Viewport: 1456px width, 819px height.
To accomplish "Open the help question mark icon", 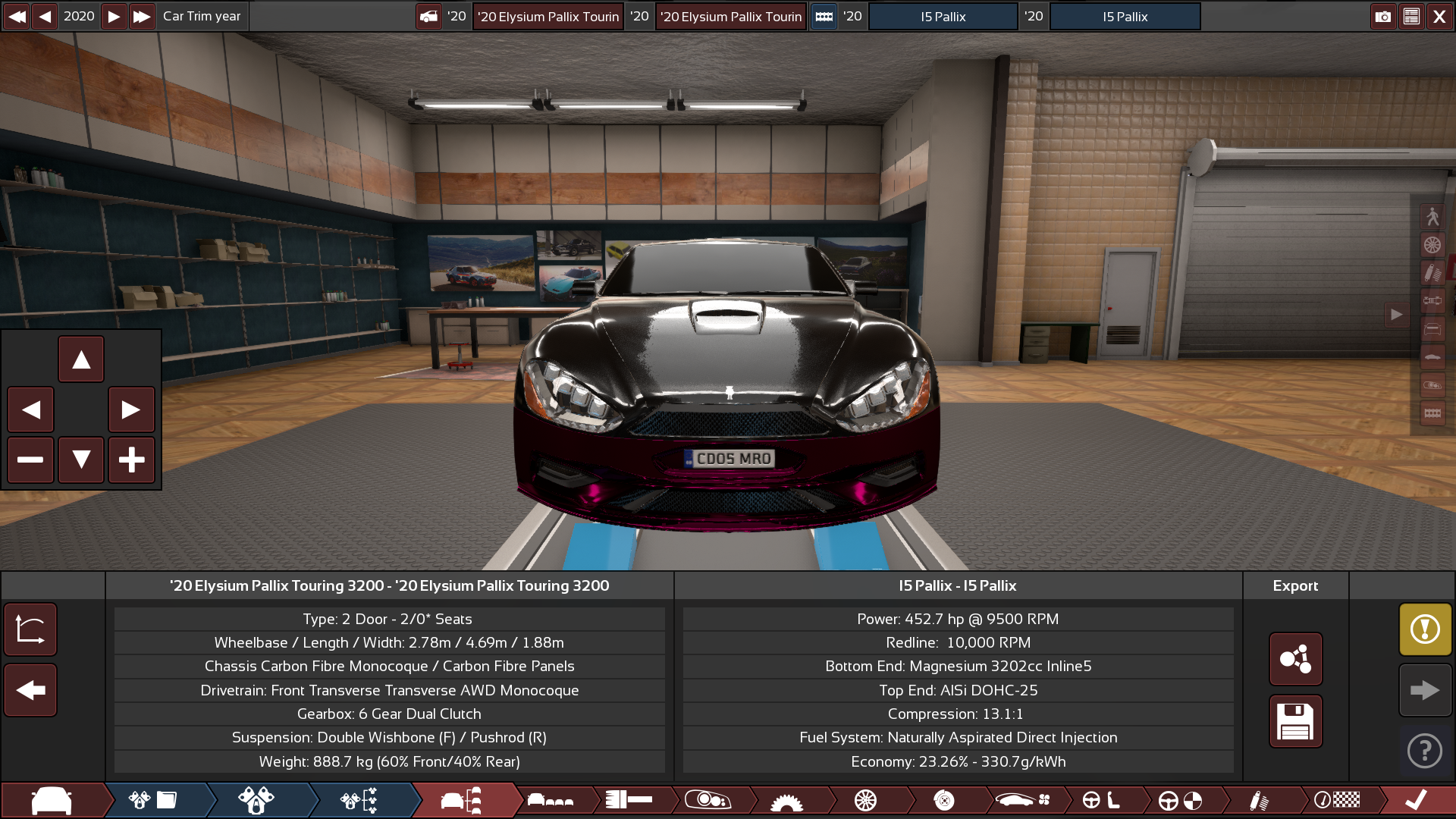I will coord(1425,752).
